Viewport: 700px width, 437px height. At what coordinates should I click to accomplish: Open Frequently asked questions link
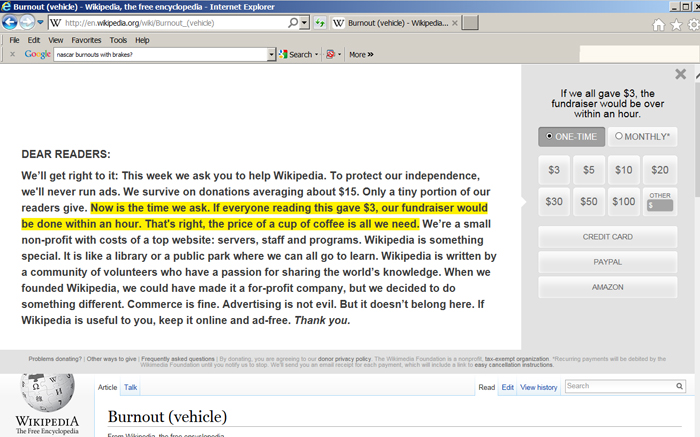[x=178, y=359]
